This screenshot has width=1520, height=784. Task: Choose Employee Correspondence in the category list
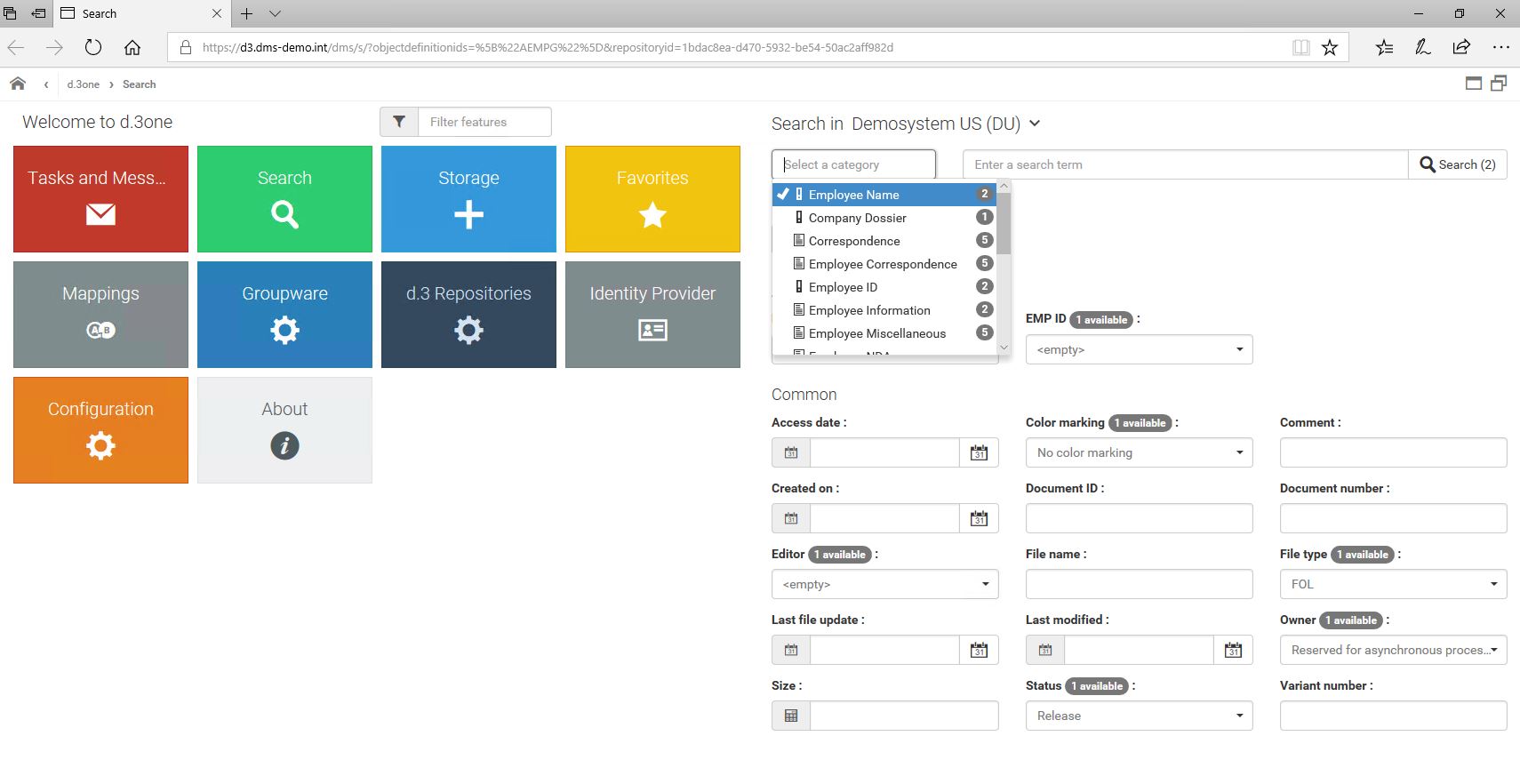click(882, 264)
